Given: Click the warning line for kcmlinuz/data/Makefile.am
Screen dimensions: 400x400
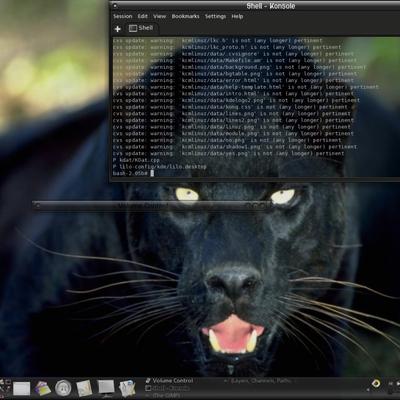Looking at the screenshot, I should 235,60.
